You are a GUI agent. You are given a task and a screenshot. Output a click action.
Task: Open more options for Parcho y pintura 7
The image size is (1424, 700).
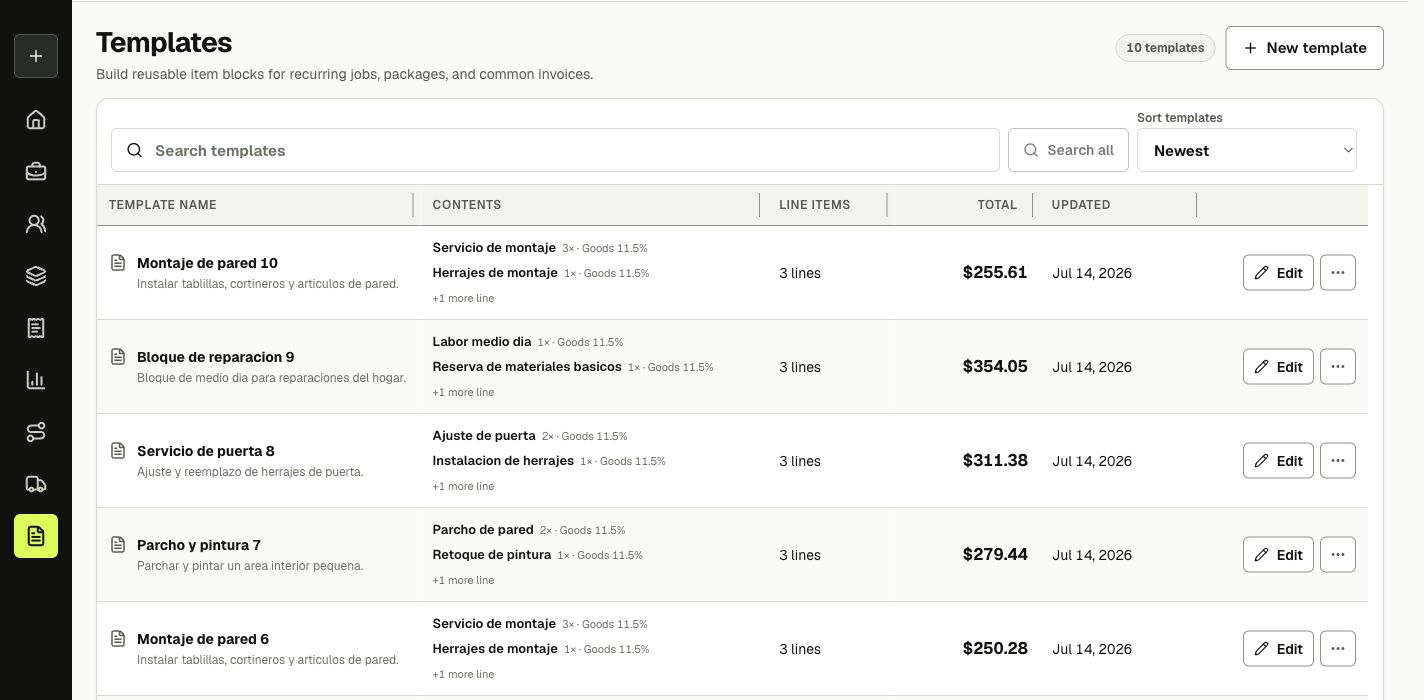click(1338, 554)
